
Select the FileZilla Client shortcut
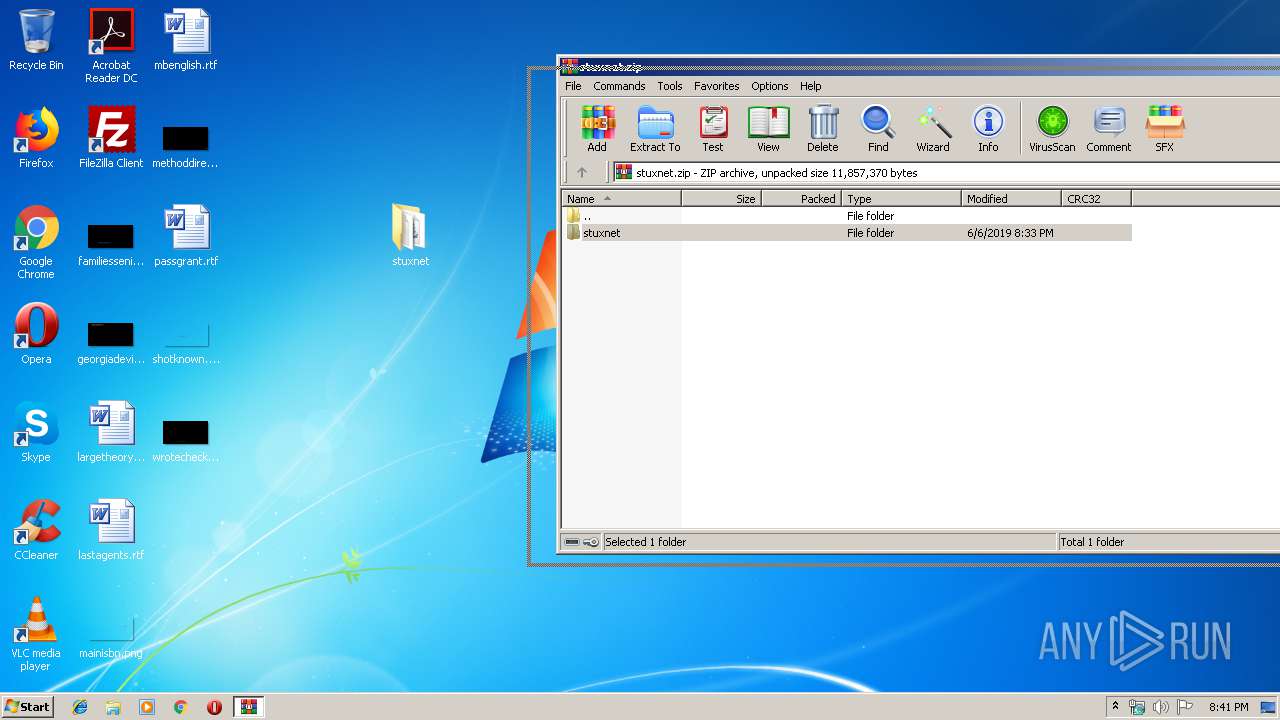tap(111, 138)
